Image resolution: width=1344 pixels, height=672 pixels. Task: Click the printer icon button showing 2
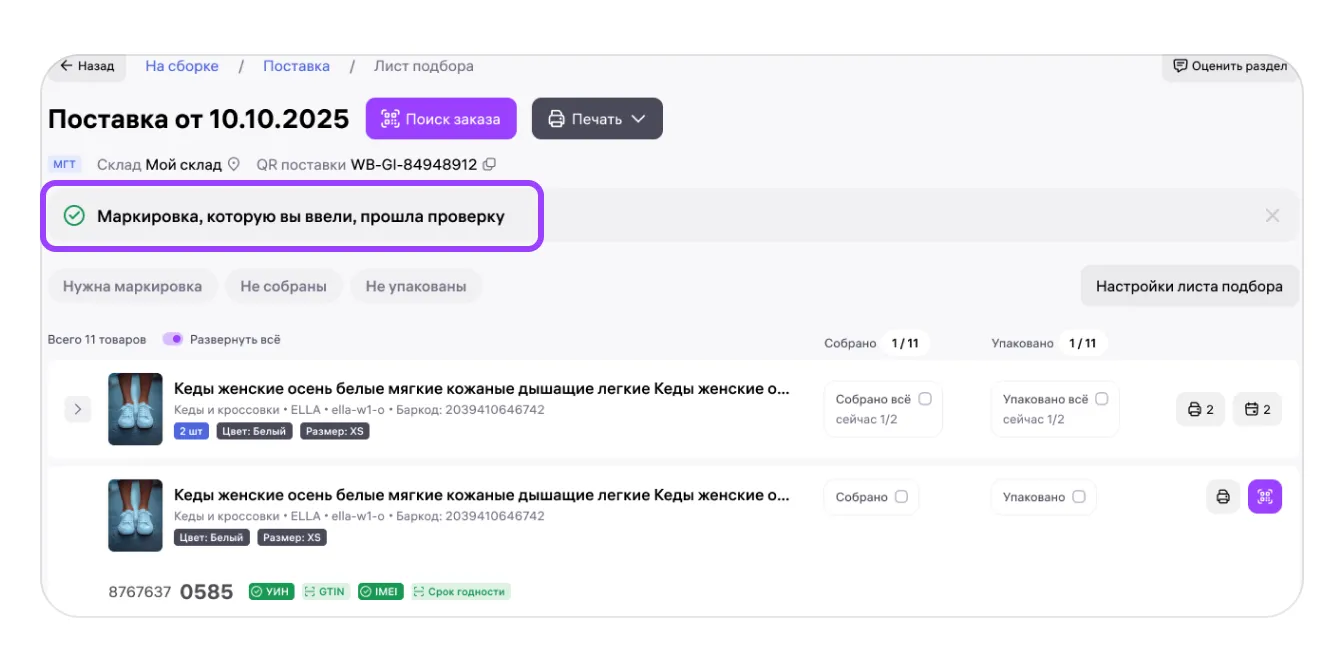click(x=1200, y=409)
